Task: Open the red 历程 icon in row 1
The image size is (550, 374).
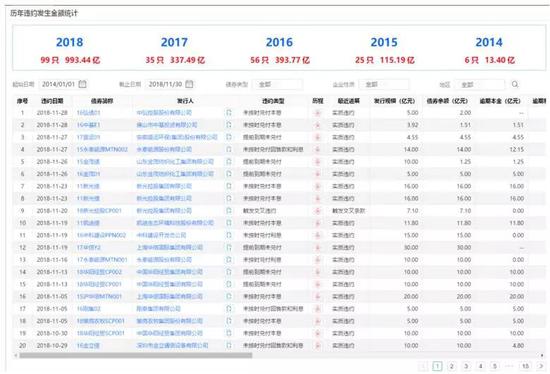Action: tap(317, 113)
